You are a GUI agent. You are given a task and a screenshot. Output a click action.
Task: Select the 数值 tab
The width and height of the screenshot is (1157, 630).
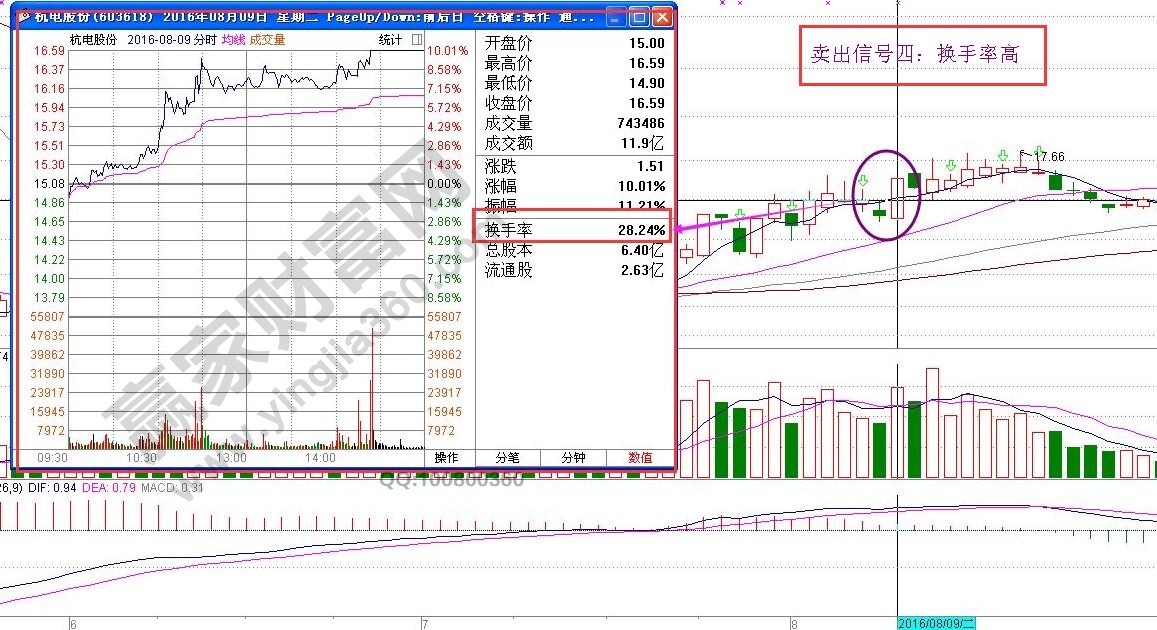click(x=640, y=458)
